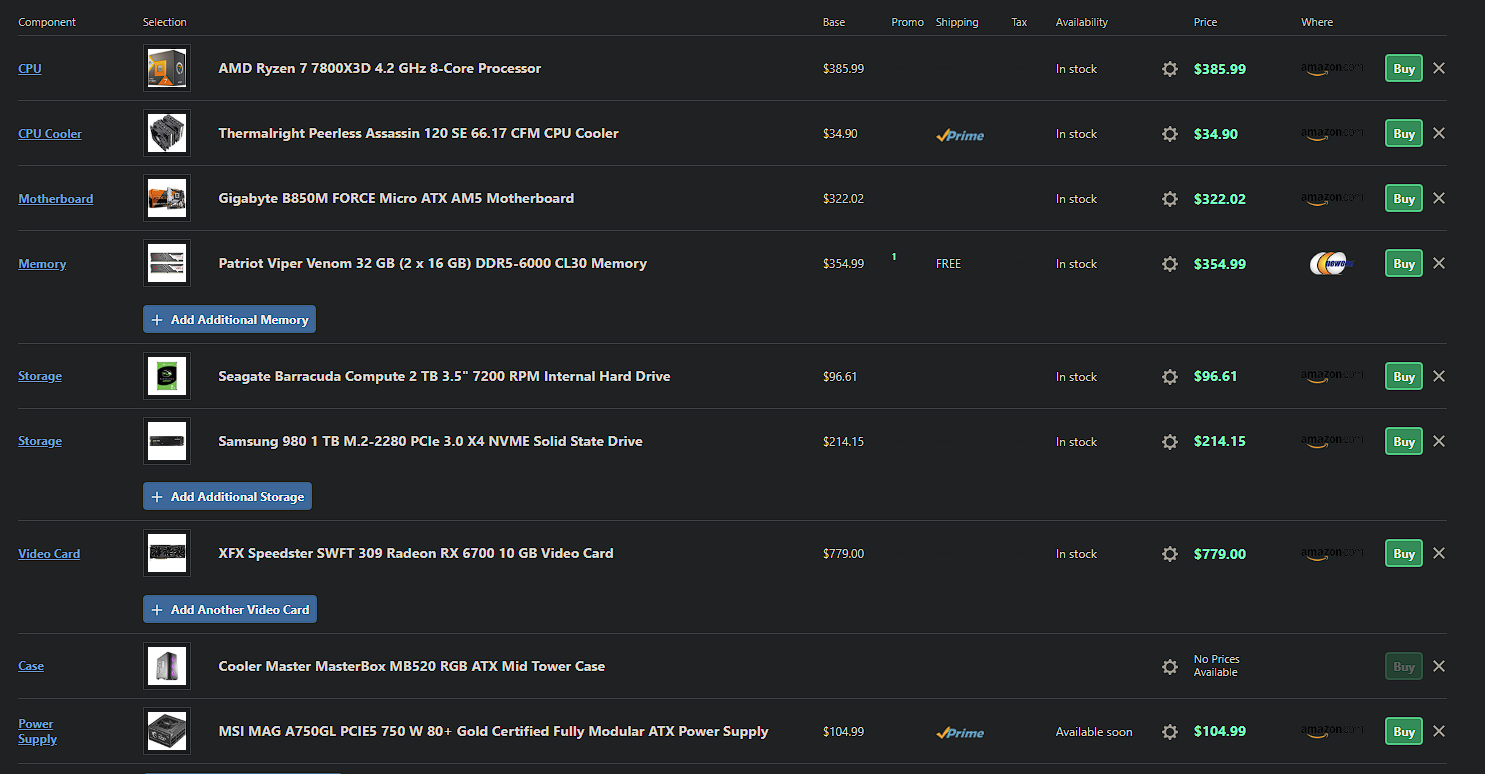Open AMD Ryzen 7 7800X3D product thumbnail

(x=167, y=69)
